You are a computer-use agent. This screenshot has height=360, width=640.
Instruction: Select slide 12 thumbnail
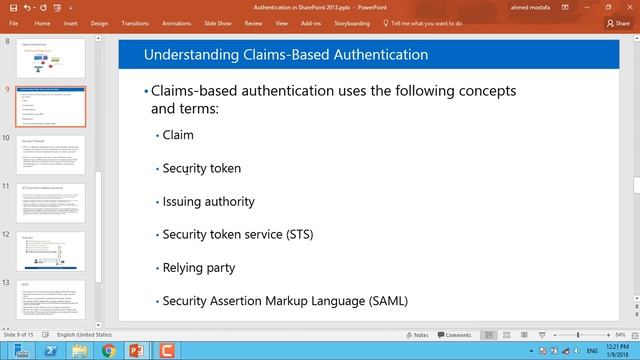click(x=51, y=251)
